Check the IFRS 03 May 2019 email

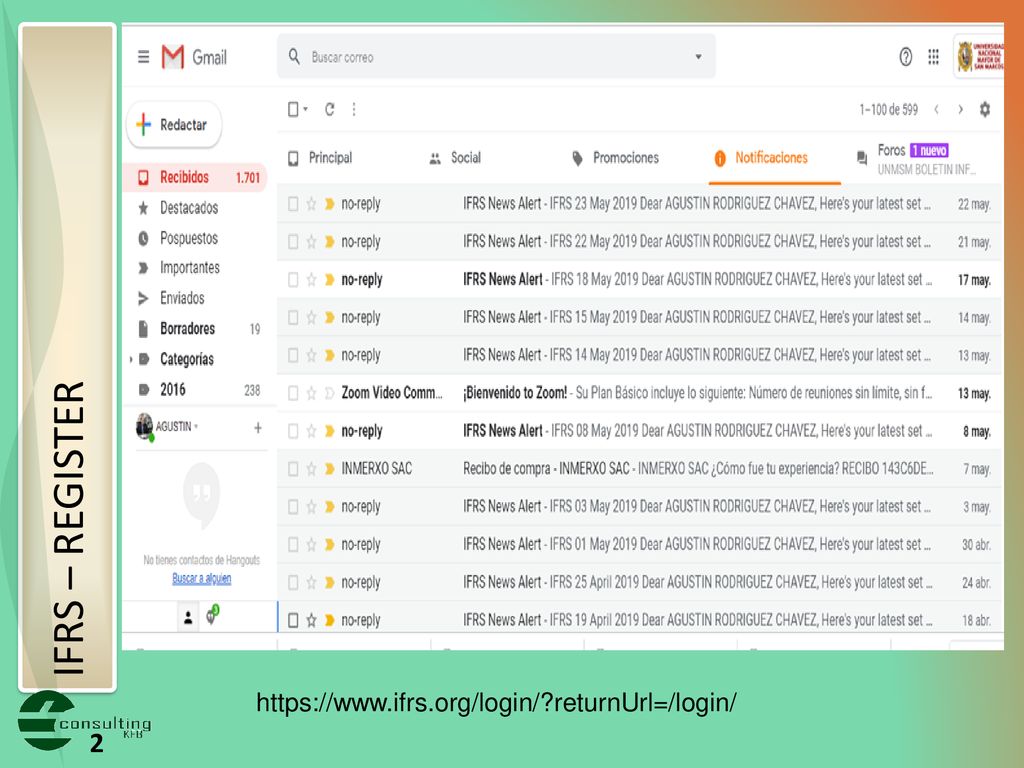pyautogui.click(x=293, y=507)
